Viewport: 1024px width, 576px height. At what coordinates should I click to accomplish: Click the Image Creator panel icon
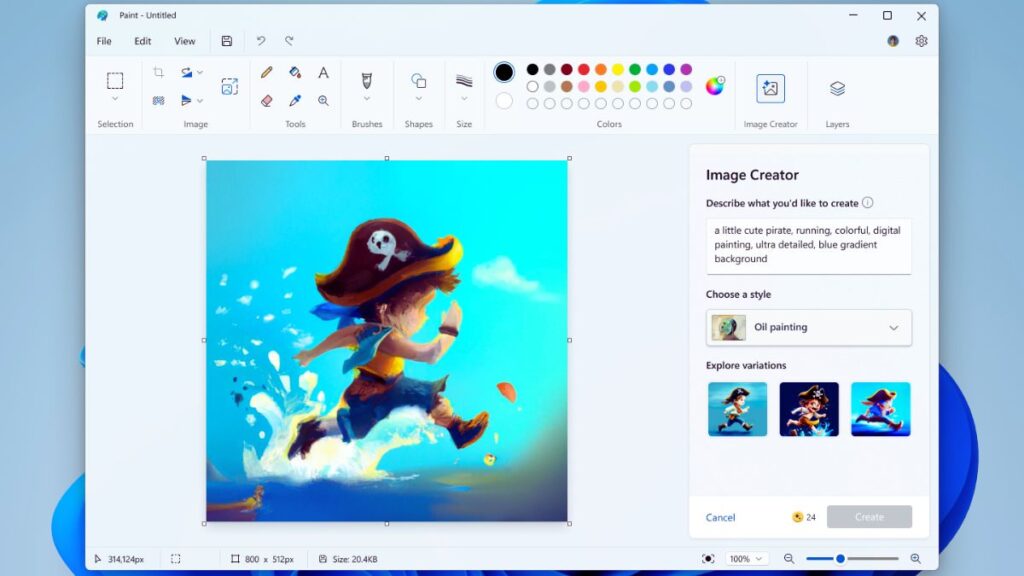(770, 88)
